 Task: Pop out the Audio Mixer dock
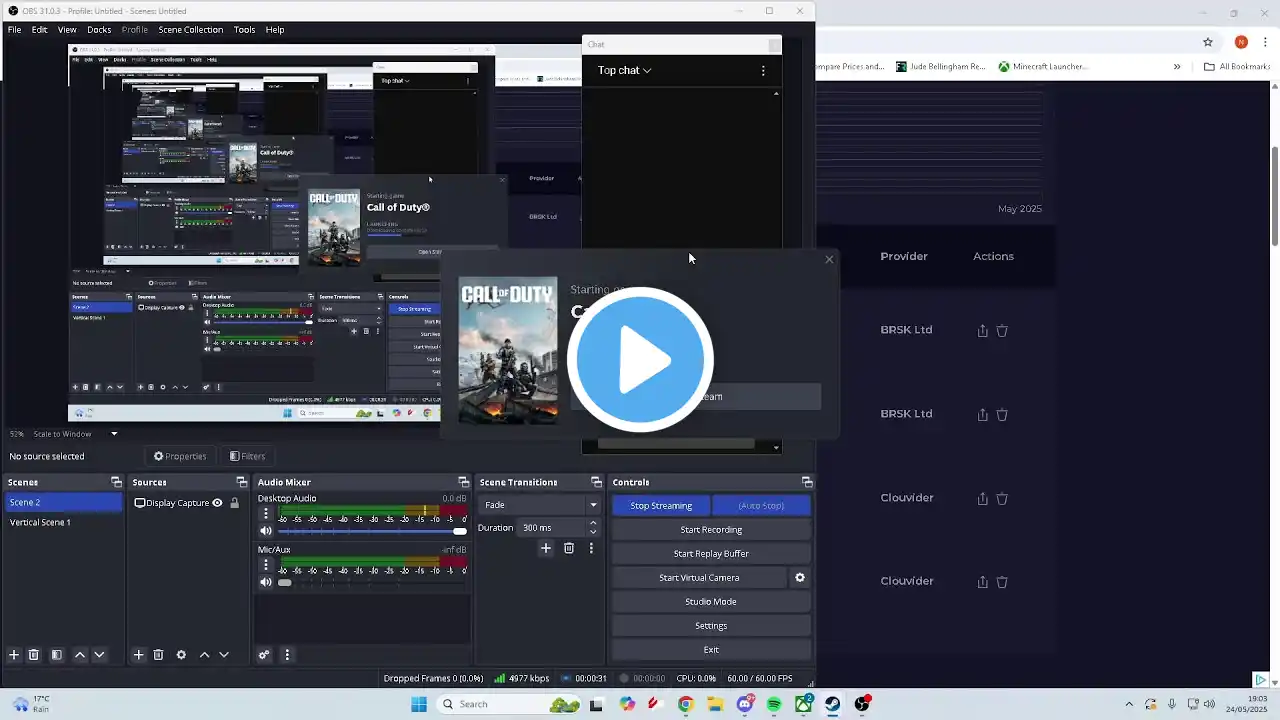coord(463,482)
